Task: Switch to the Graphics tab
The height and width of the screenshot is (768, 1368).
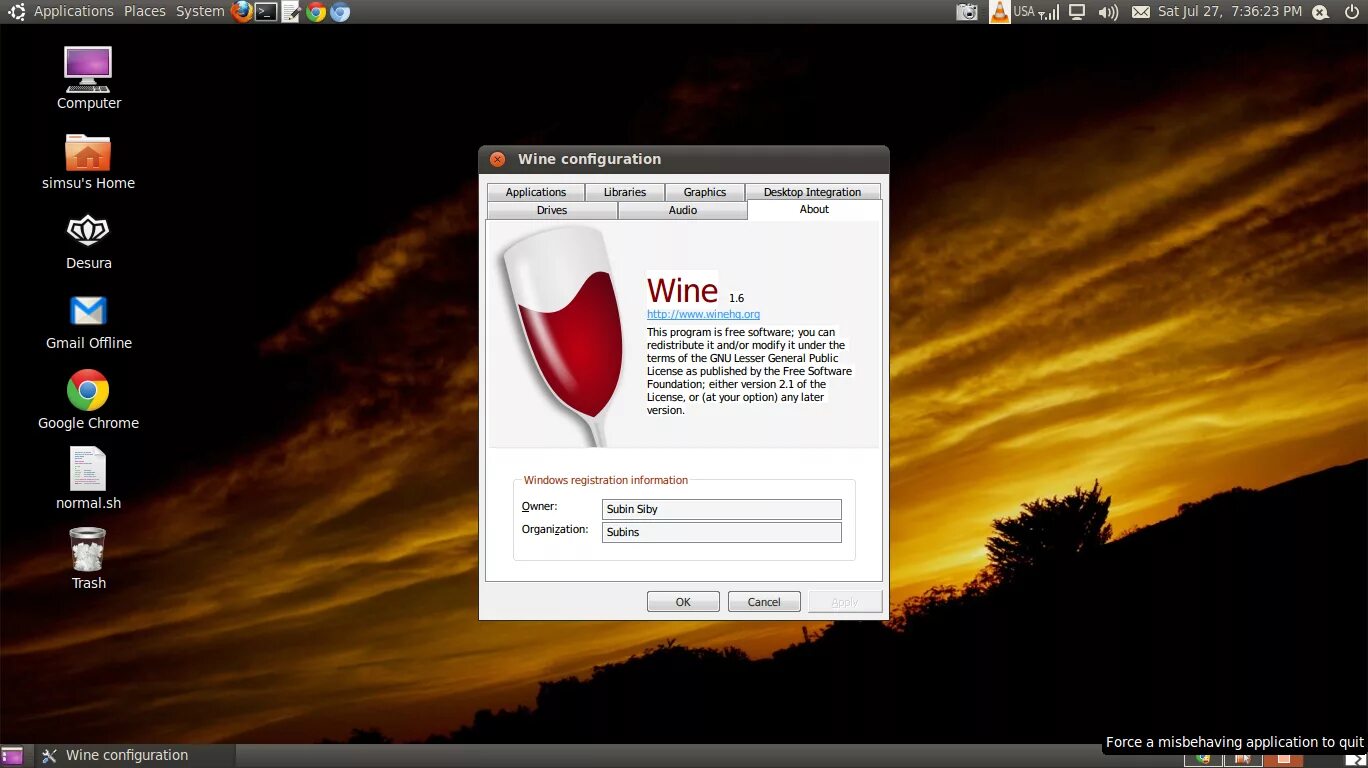Action: (705, 192)
